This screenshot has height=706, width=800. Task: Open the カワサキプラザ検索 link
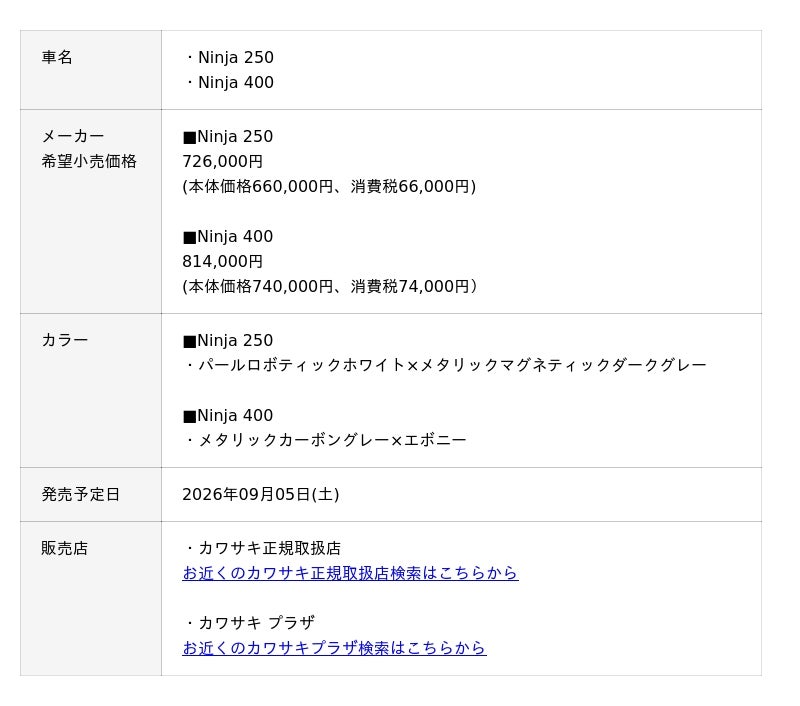(334, 647)
